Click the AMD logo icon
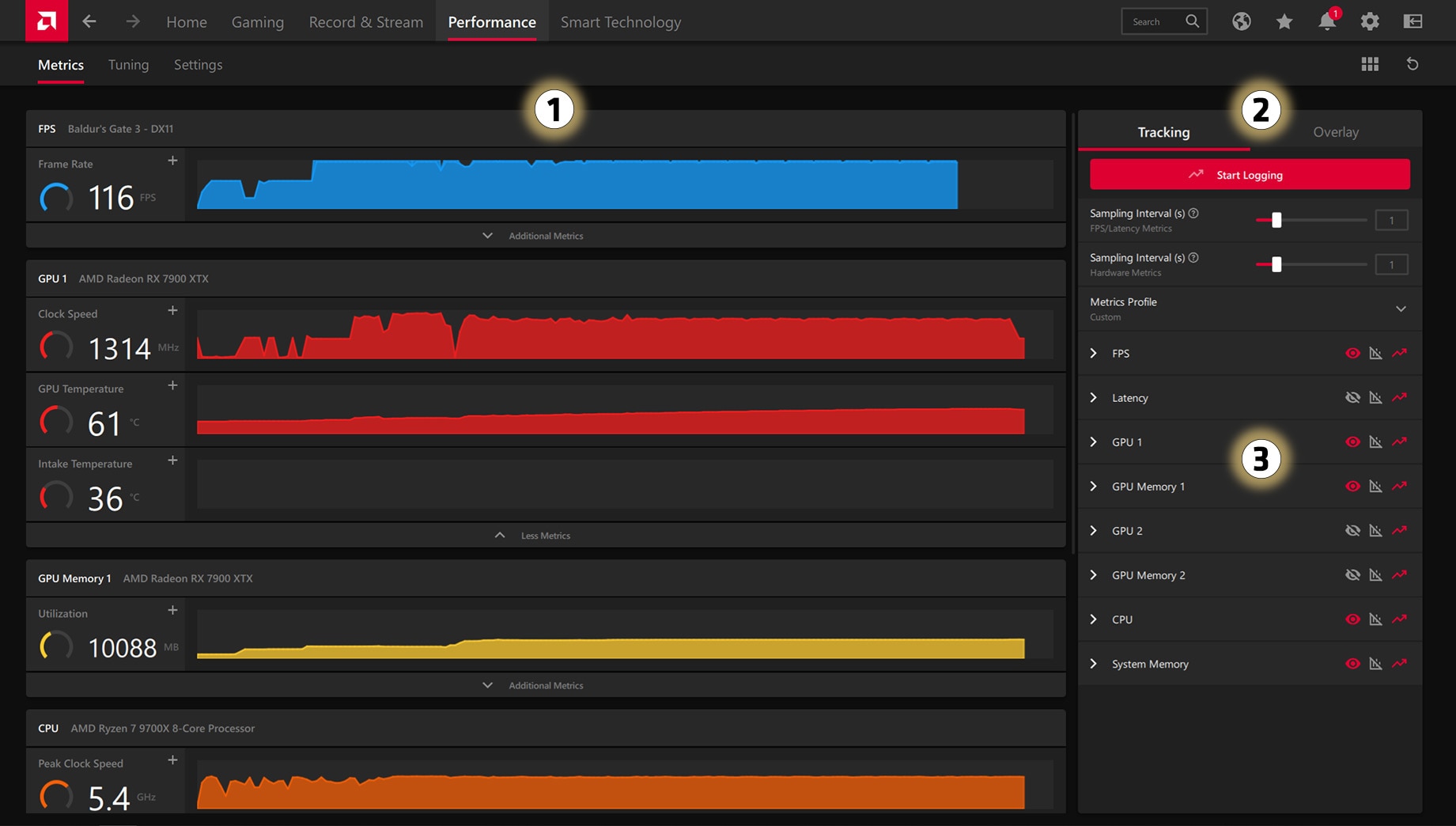The height and width of the screenshot is (826, 1456). tap(47, 21)
